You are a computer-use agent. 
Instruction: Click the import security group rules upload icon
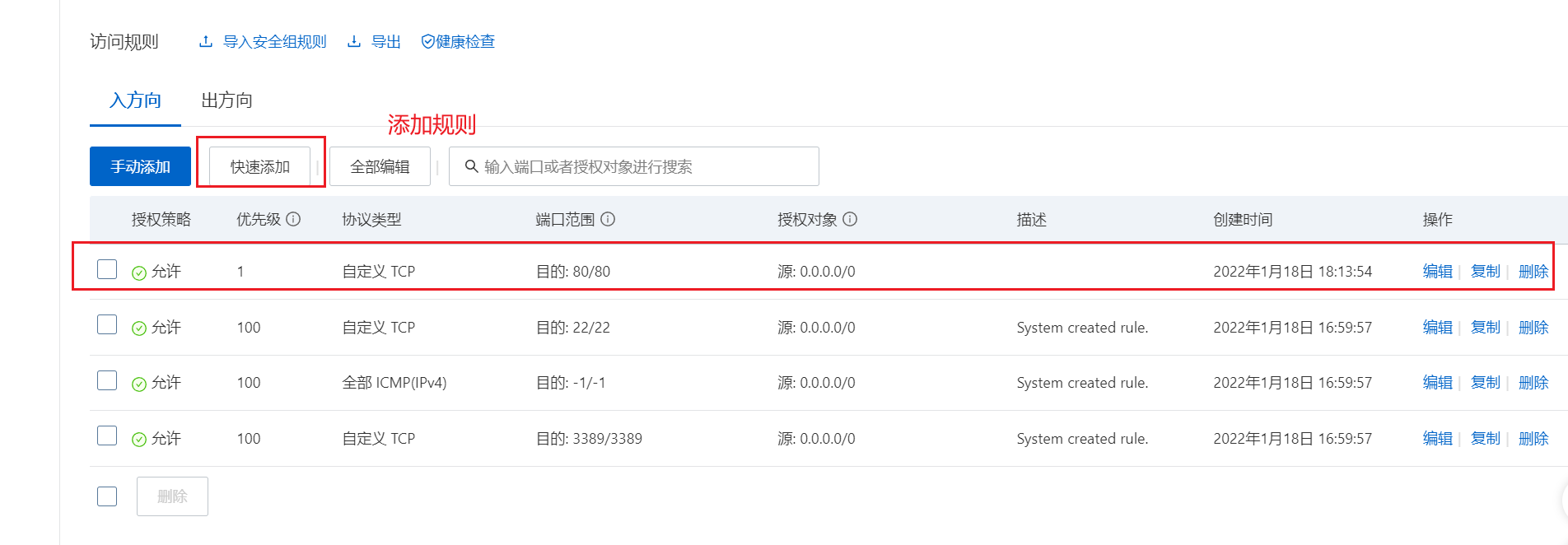[206, 41]
